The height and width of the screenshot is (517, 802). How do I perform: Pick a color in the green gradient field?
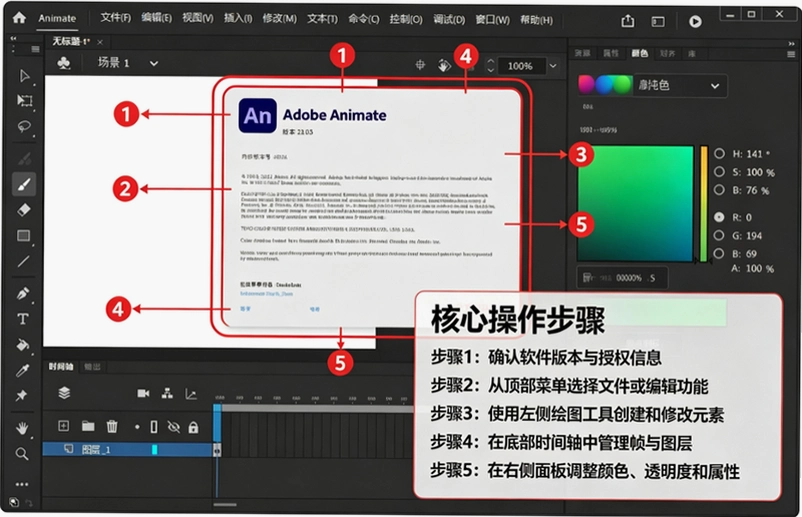[635, 204]
